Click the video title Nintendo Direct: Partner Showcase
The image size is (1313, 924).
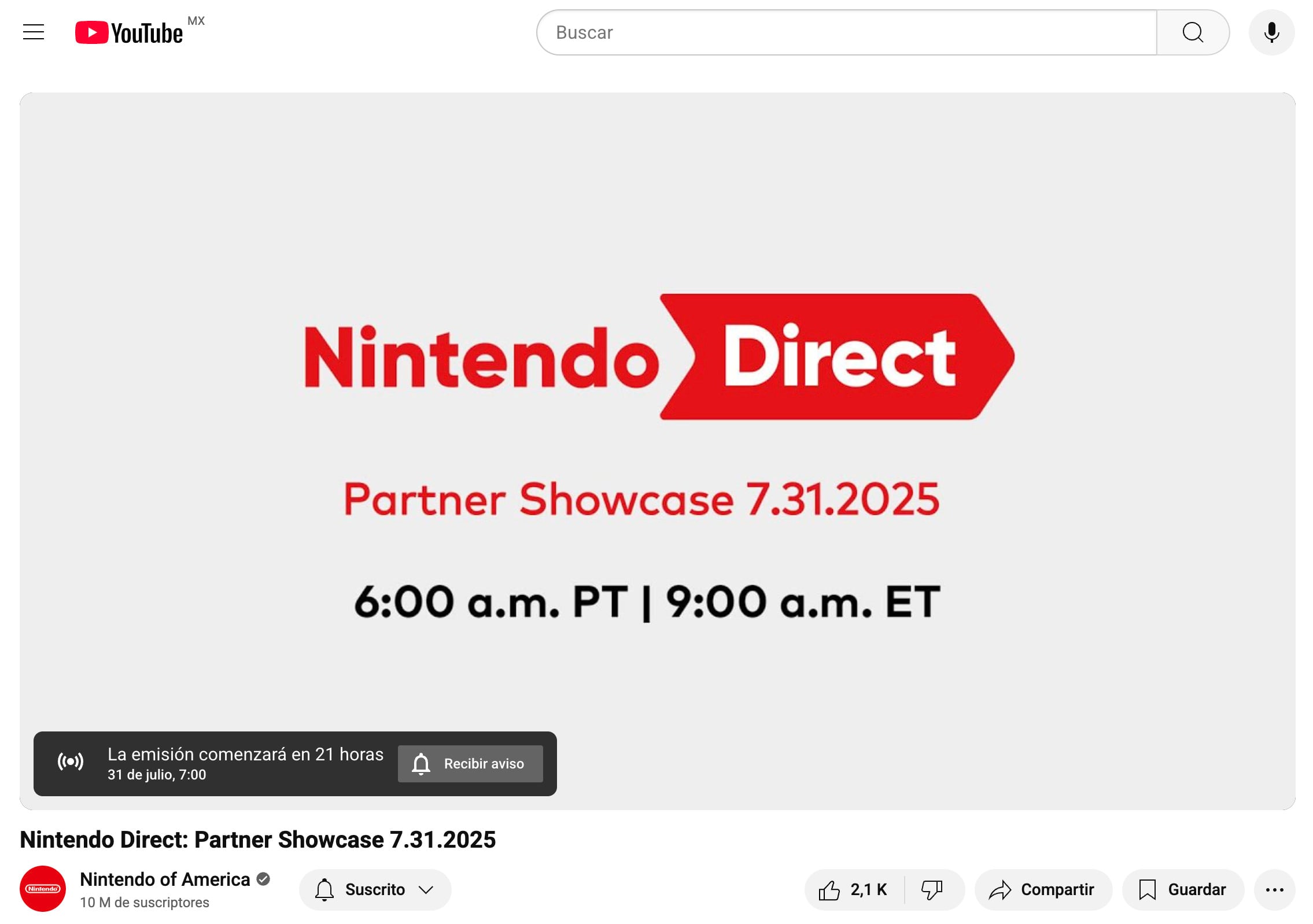(x=258, y=840)
